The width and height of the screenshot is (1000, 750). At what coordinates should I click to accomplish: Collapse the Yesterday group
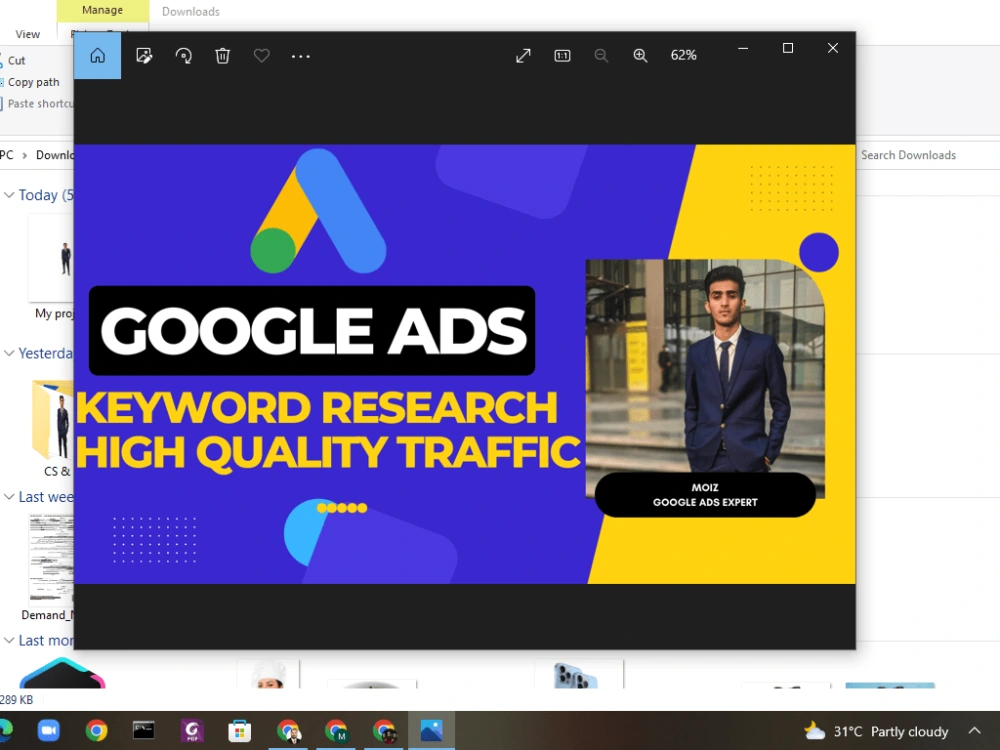coord(9,353)
